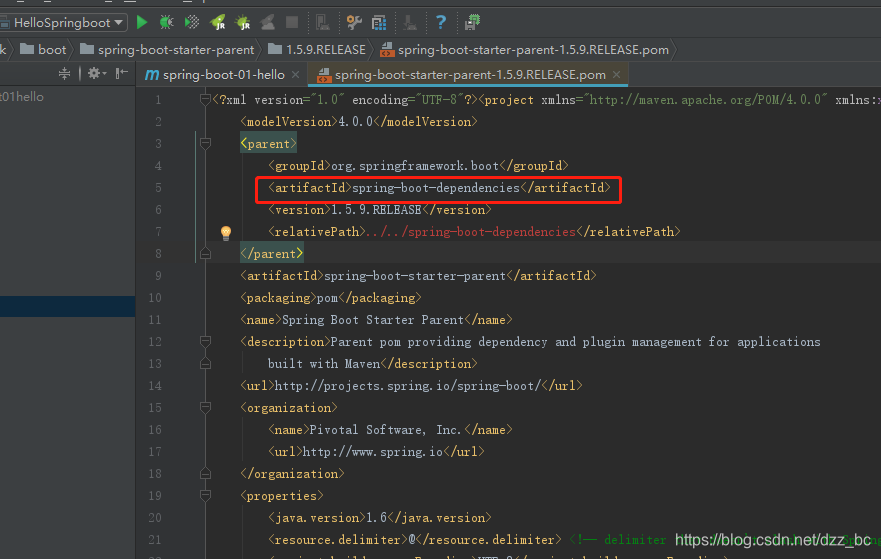
Task: Click the fold end marker on line 18
Action: (205, 474)
